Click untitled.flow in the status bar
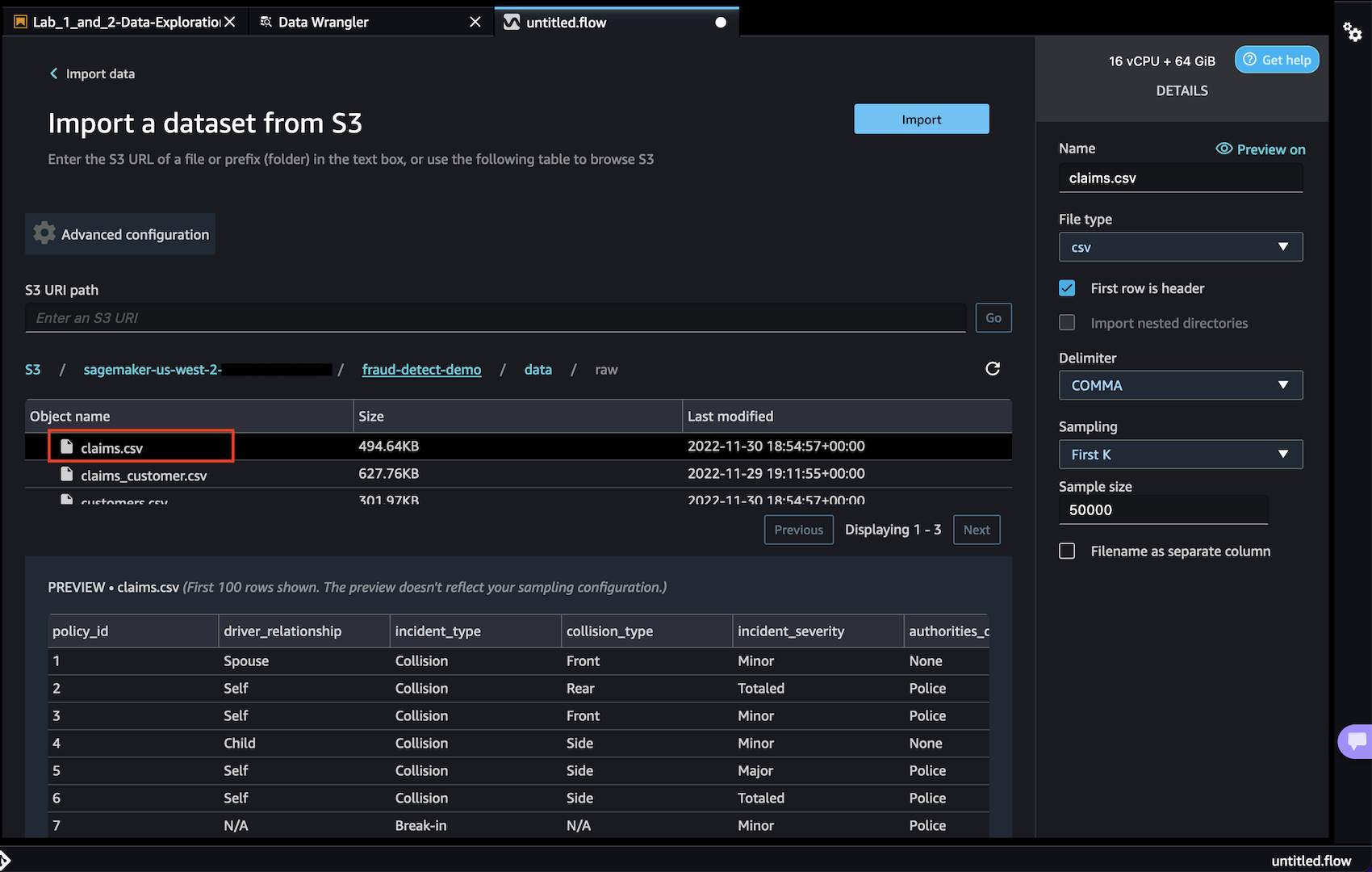The height and width of the screenshot is (872, 1372). coord(1311,861)
